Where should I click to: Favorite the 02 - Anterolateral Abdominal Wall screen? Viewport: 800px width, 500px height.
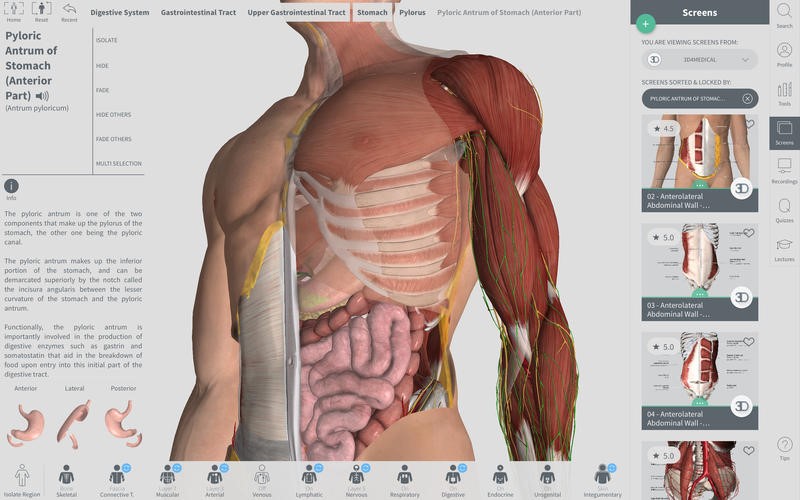749,123
